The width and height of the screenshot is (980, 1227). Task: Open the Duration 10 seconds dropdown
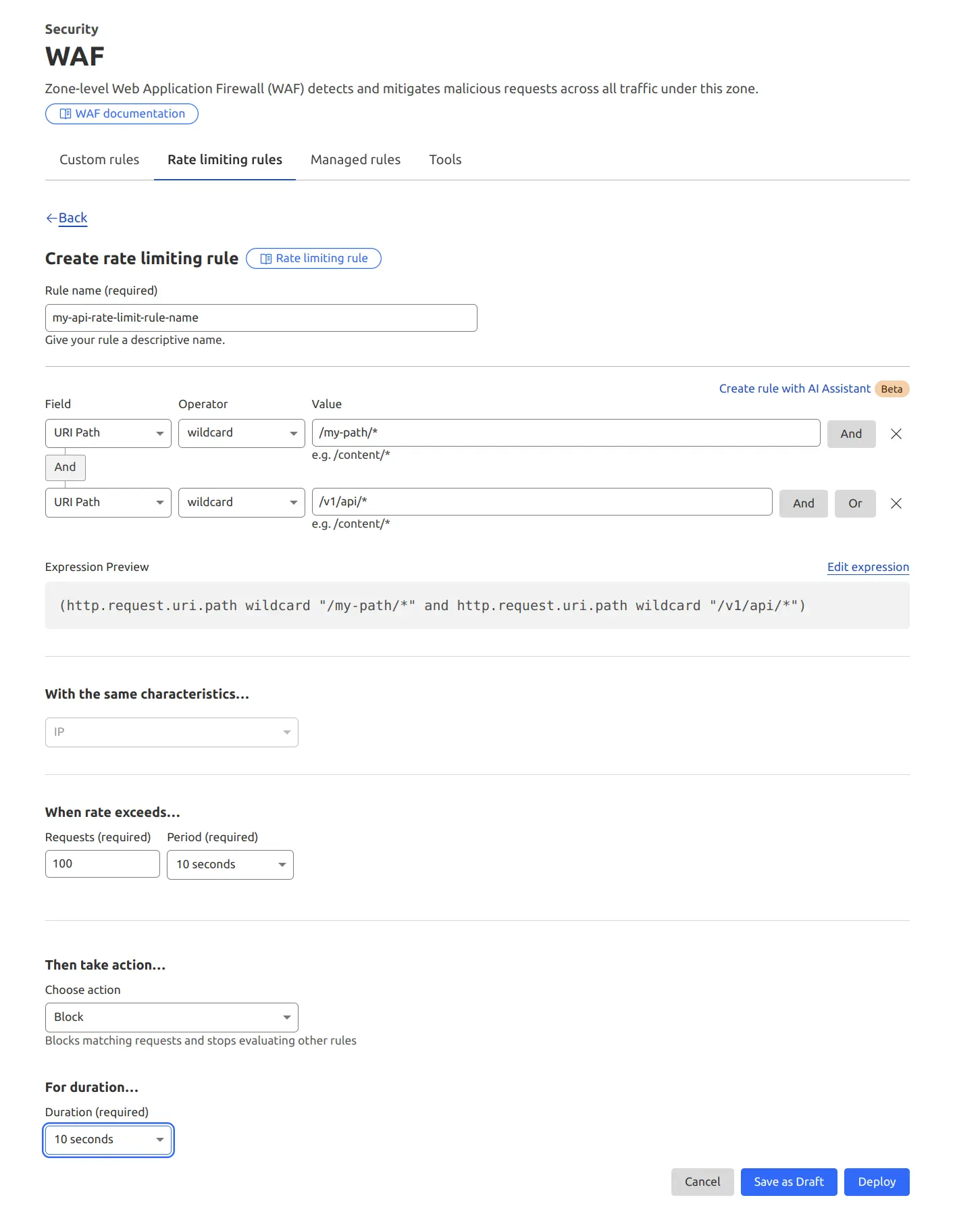pos(108,1140)
